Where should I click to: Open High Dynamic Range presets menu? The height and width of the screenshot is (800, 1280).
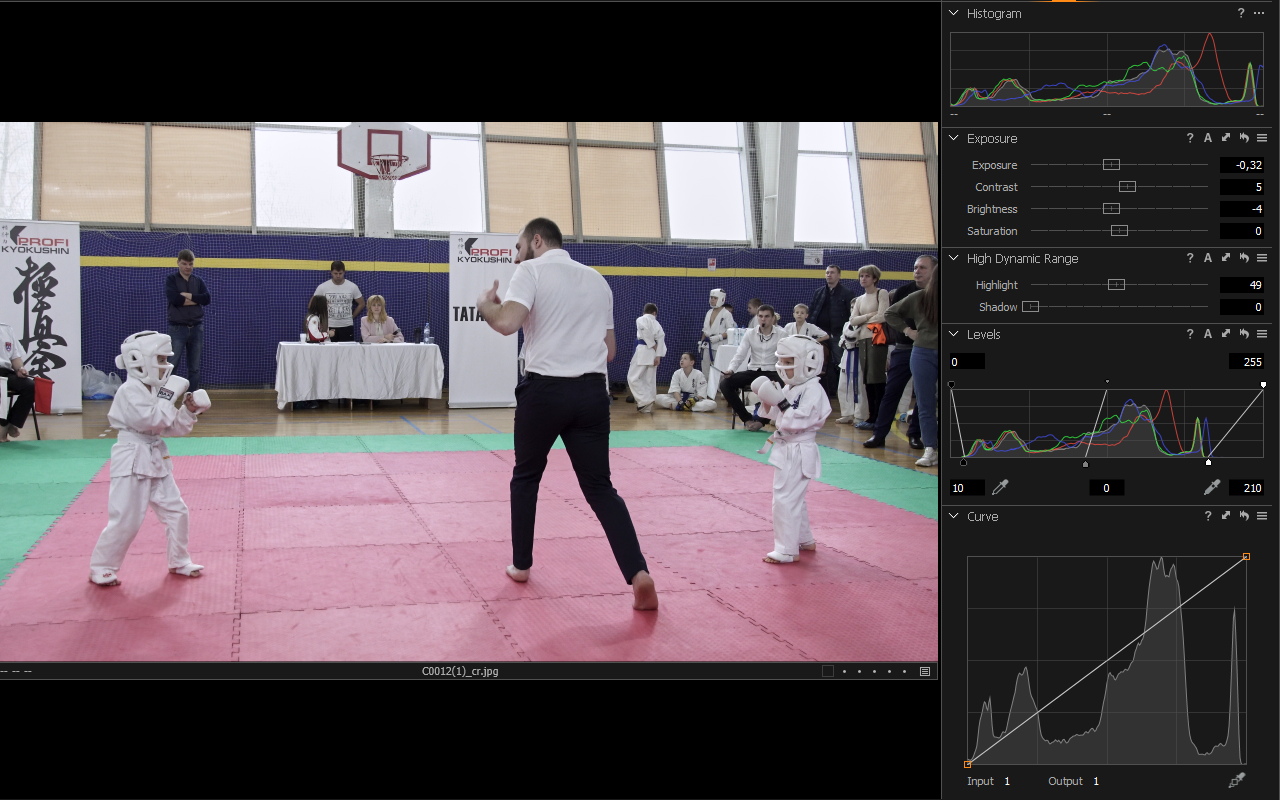(1262, 258)
